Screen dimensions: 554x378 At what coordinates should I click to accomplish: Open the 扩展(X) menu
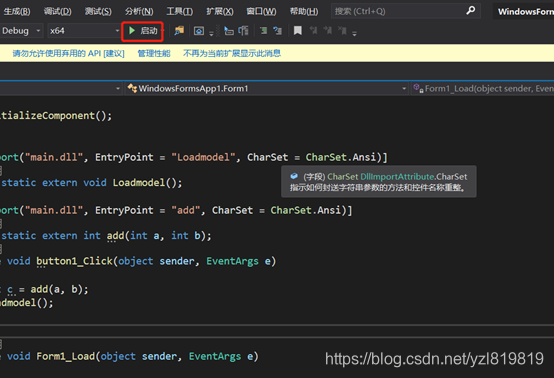tap(220, 11)
